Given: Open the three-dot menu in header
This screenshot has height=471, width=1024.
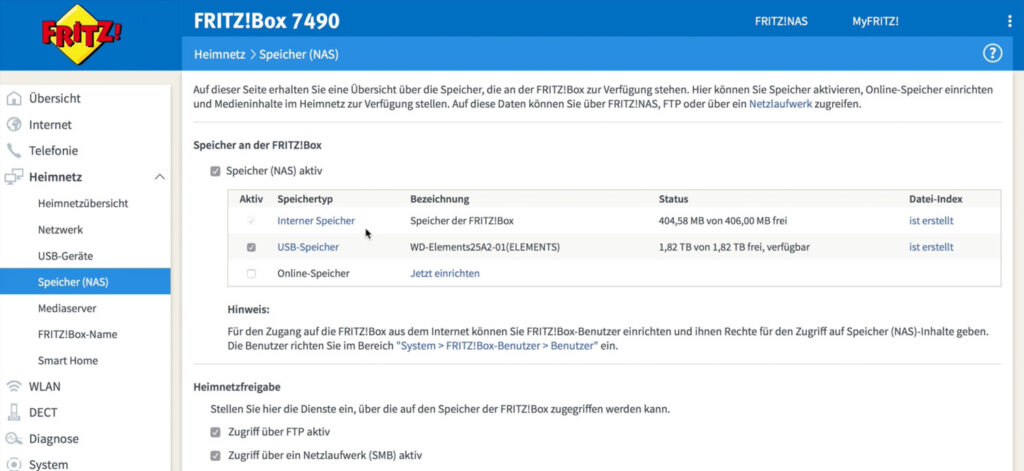Looking at the screenshot, I should click(x=1009, y=21).
